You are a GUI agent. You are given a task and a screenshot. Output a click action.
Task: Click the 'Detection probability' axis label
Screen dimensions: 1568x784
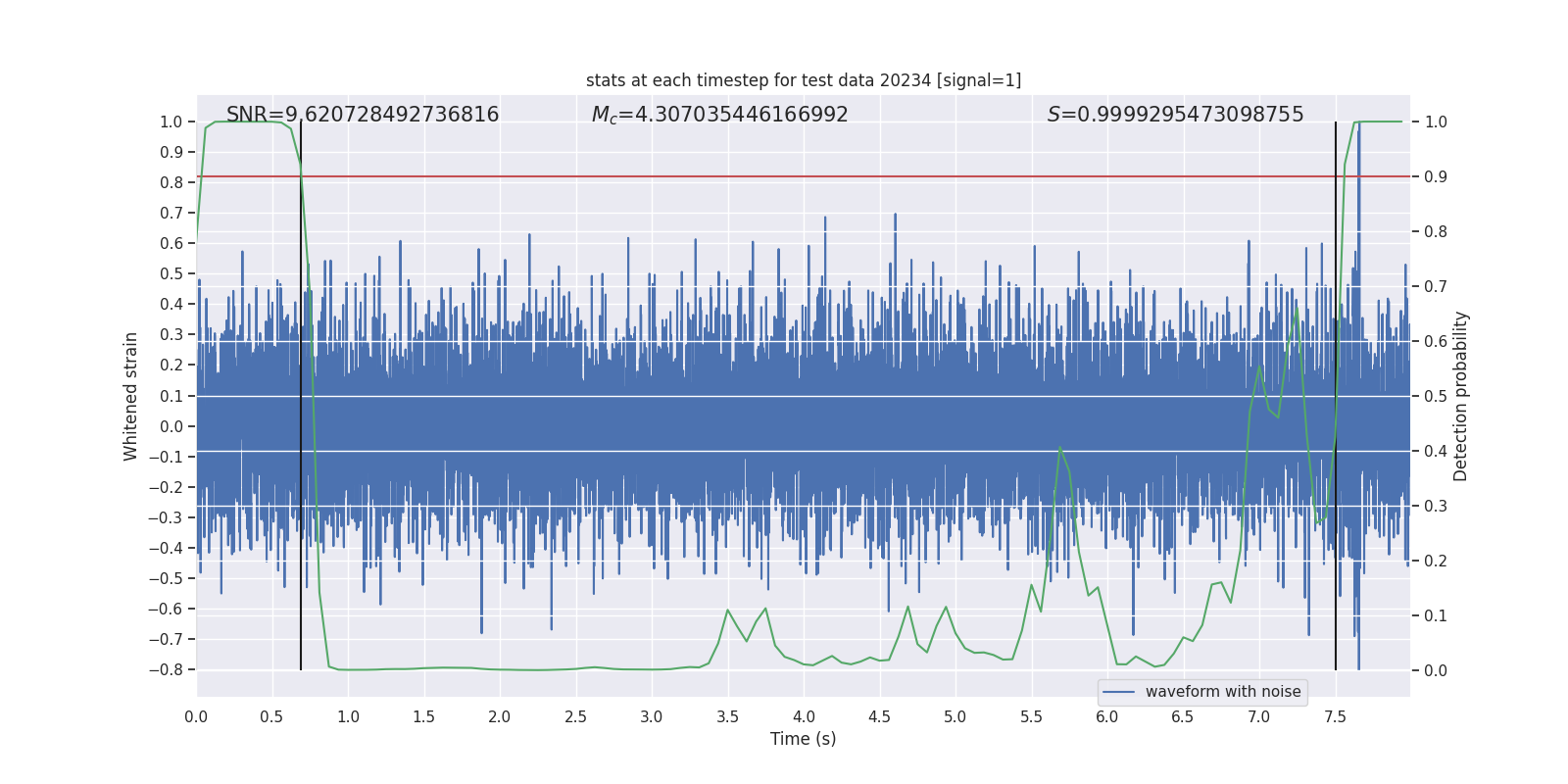coord(1460,396)
